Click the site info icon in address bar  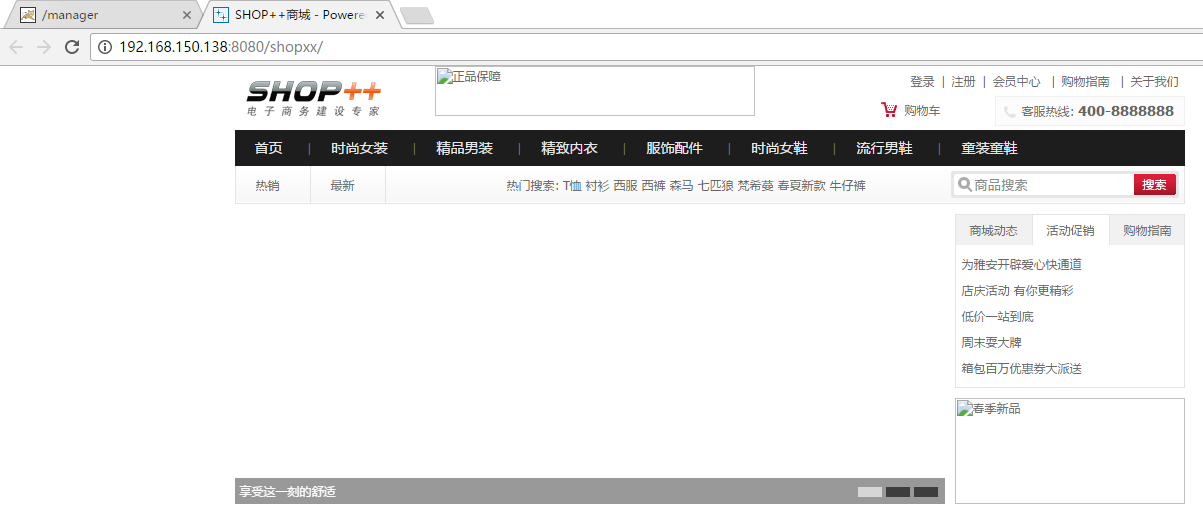(106, 47)
